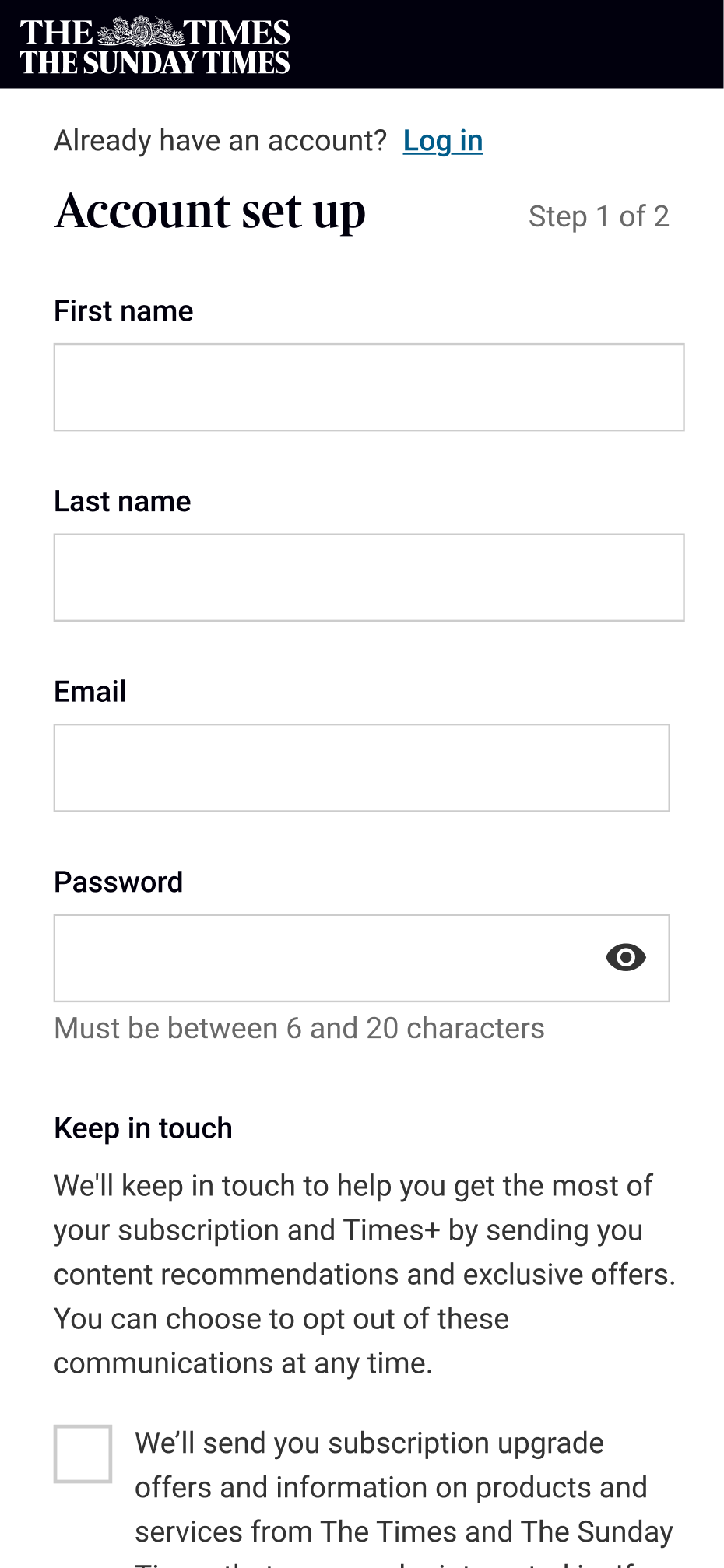
Task: Click the Account set up heading
Action: click(210, 212)
